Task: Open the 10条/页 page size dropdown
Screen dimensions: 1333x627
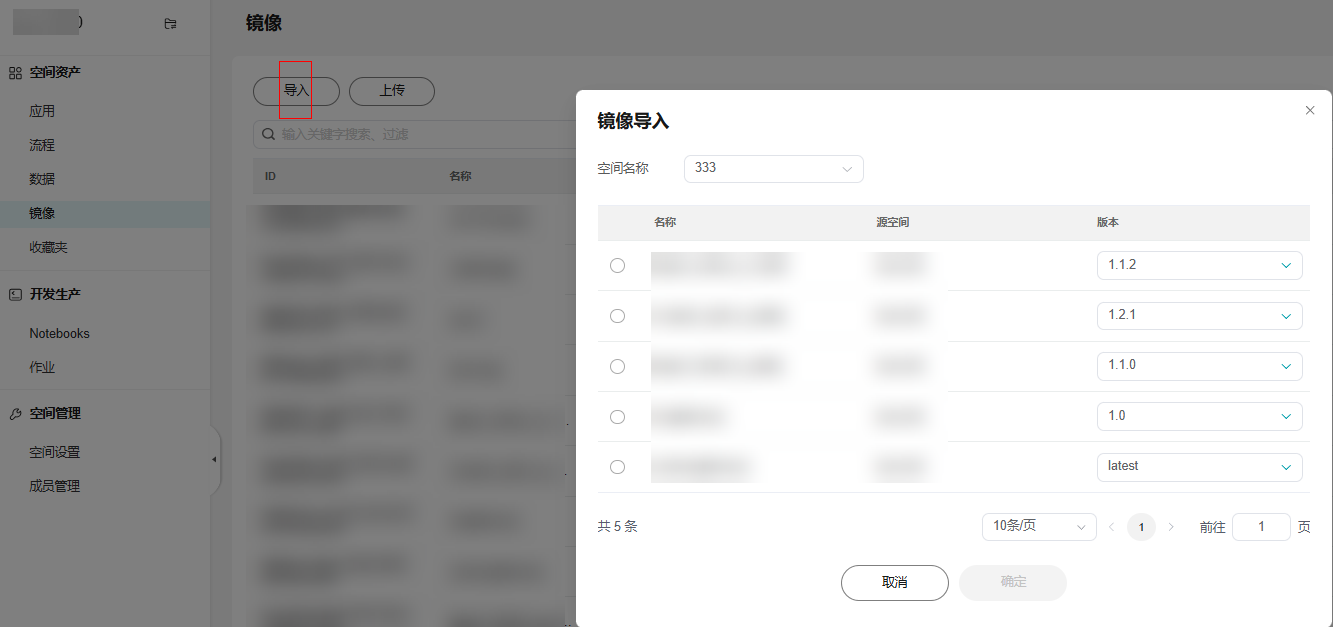Action: (x=1039, y=526)
